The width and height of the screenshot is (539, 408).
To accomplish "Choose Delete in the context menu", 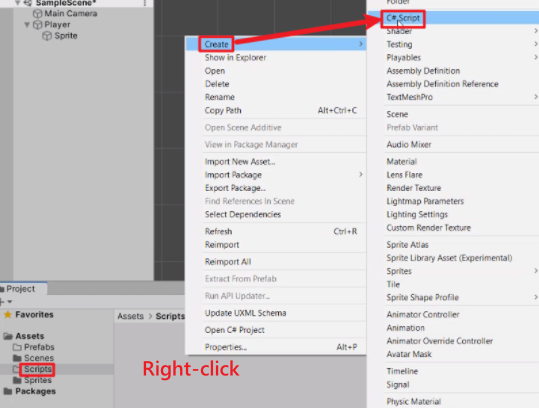I will (x=217, y=84).
